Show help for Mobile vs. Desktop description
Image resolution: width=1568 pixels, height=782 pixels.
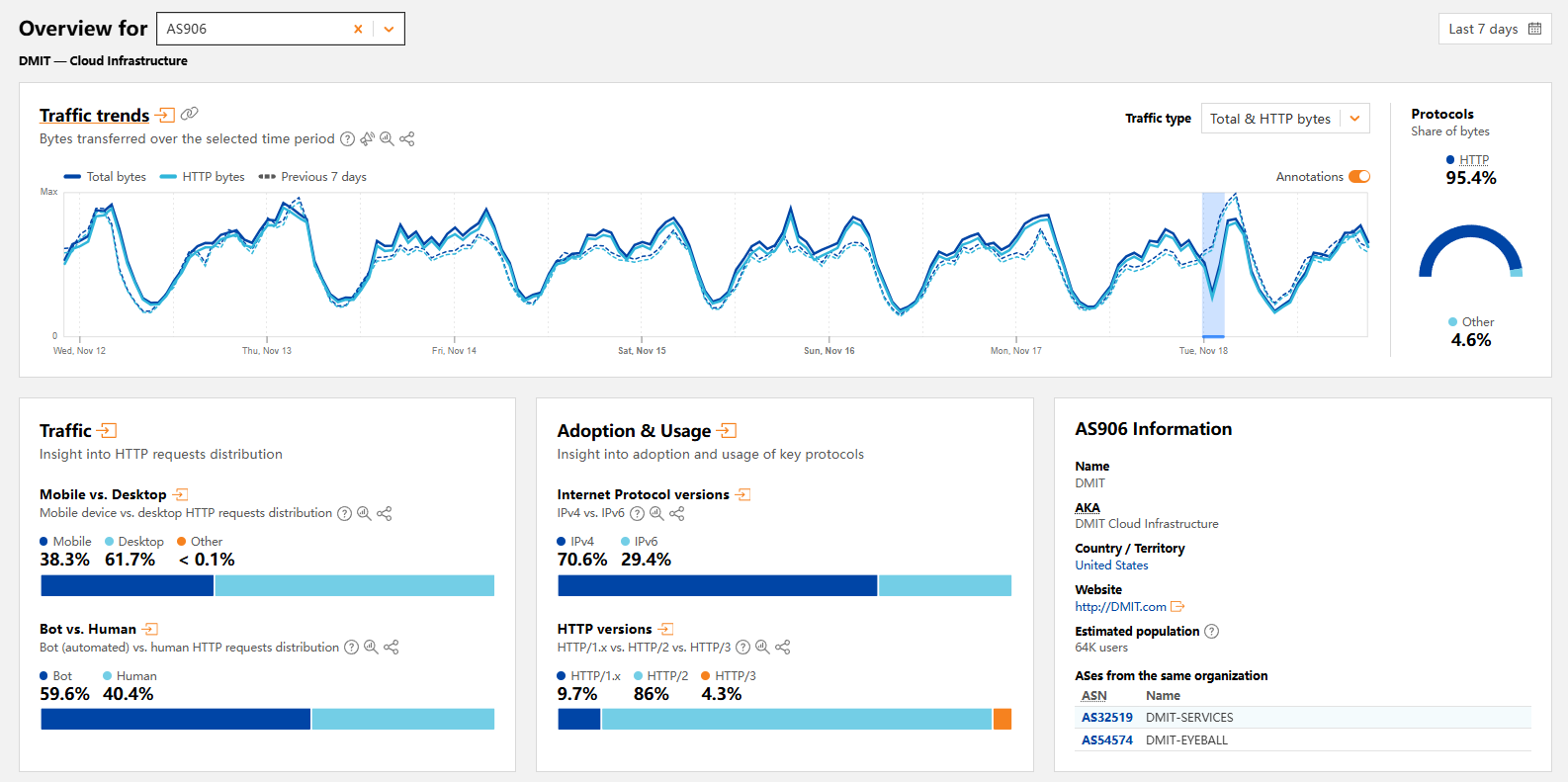[x=344, y=513]
